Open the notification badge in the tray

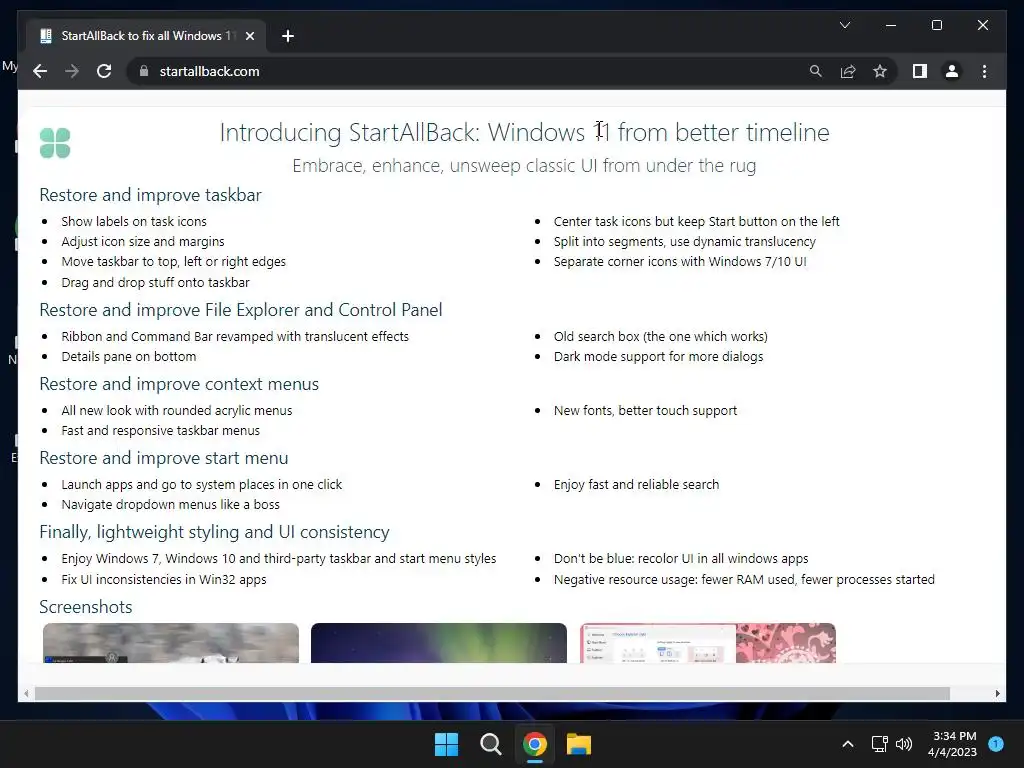[x=996, y=744]
